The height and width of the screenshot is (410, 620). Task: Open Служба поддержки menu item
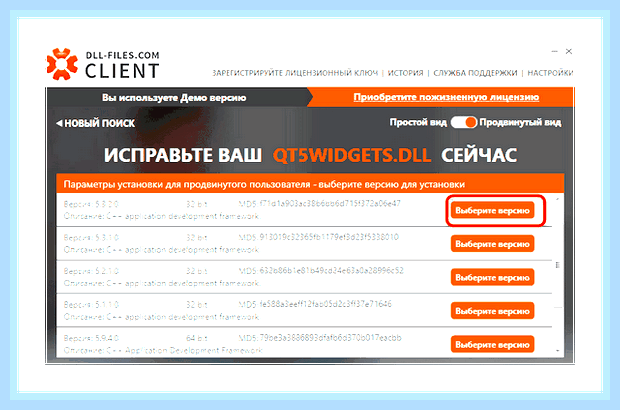click(475, 73)
